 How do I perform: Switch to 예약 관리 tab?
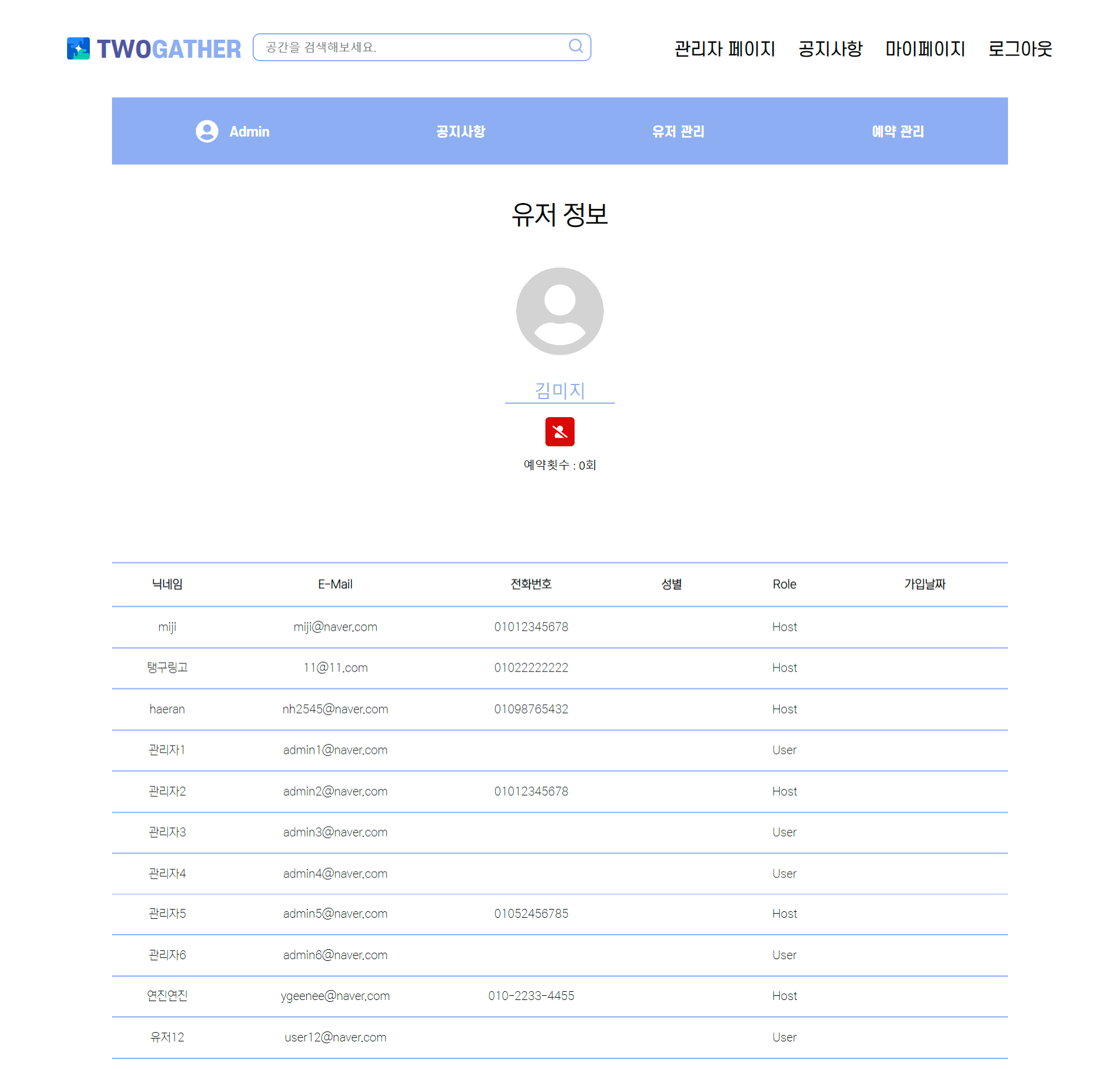point(897,131)
